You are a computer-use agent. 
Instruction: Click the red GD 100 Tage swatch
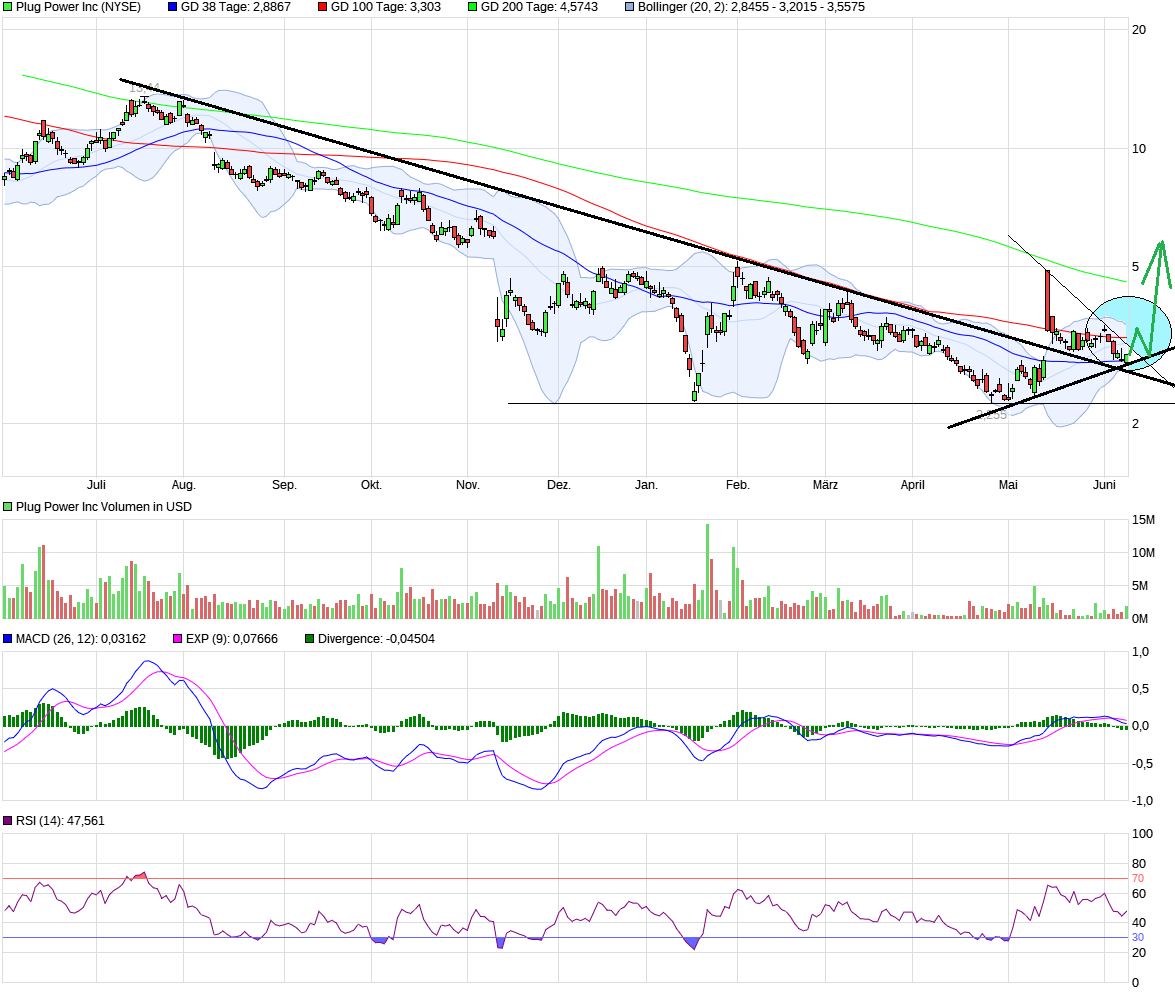[x=322, y=7]
